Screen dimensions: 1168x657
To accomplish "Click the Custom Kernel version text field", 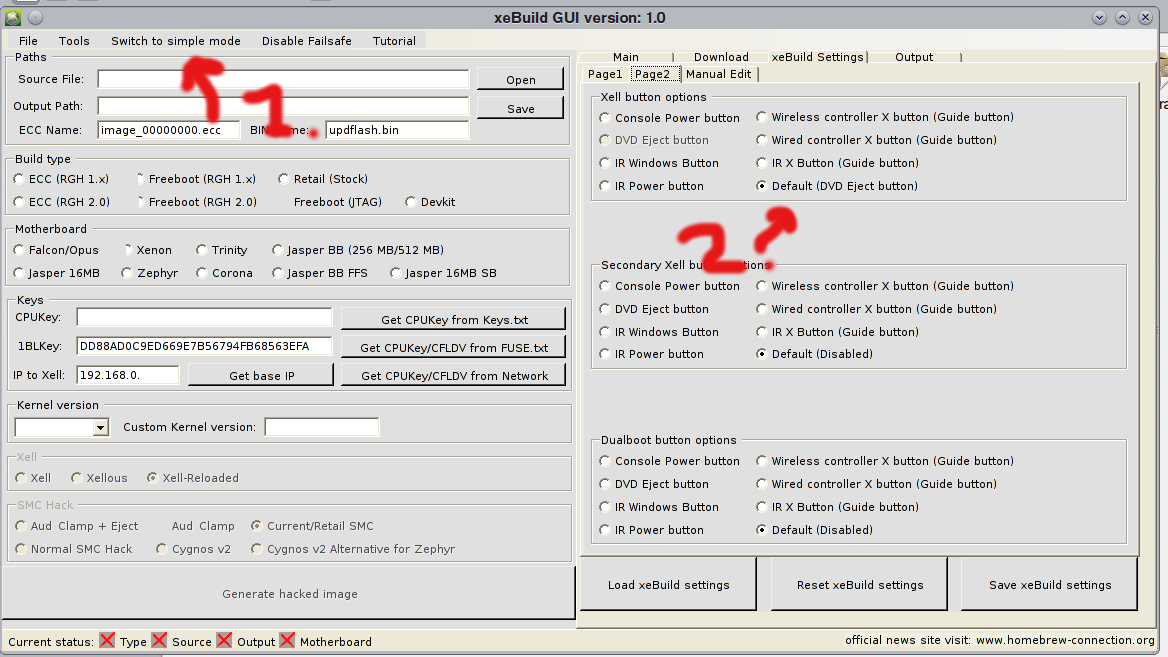I will (x=321, y=428).
